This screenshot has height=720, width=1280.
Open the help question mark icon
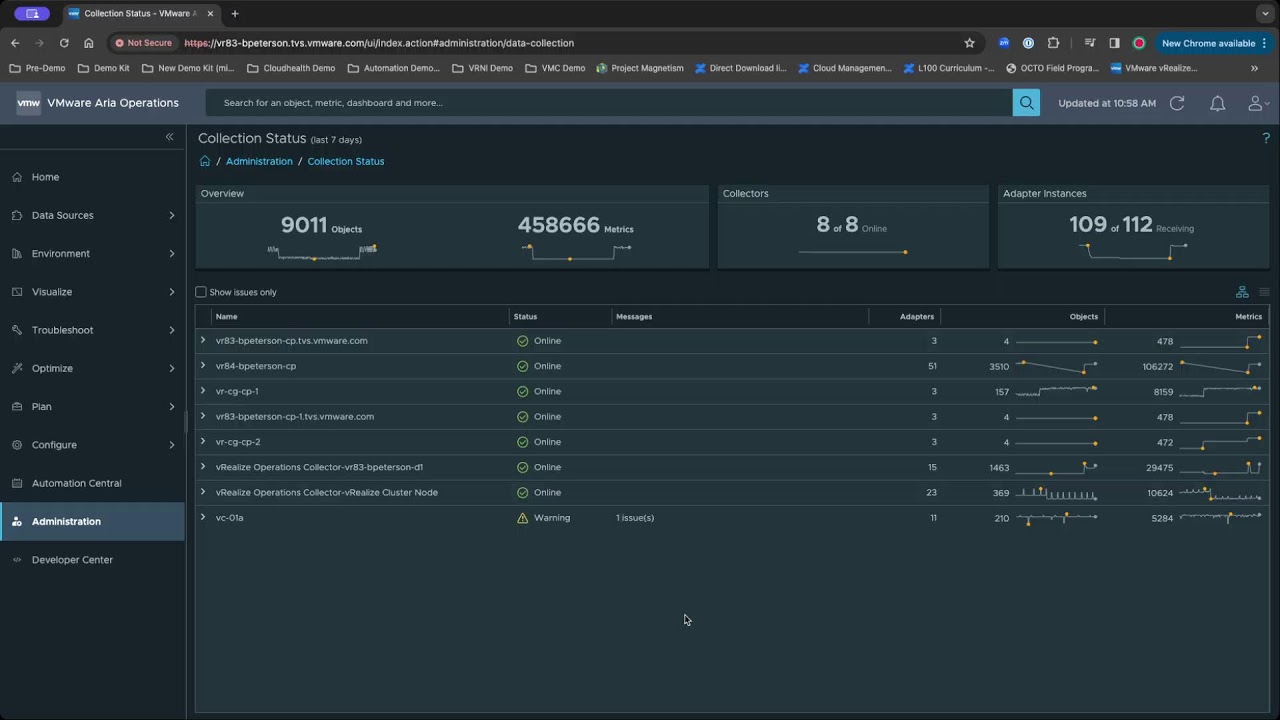(1266, 139)
